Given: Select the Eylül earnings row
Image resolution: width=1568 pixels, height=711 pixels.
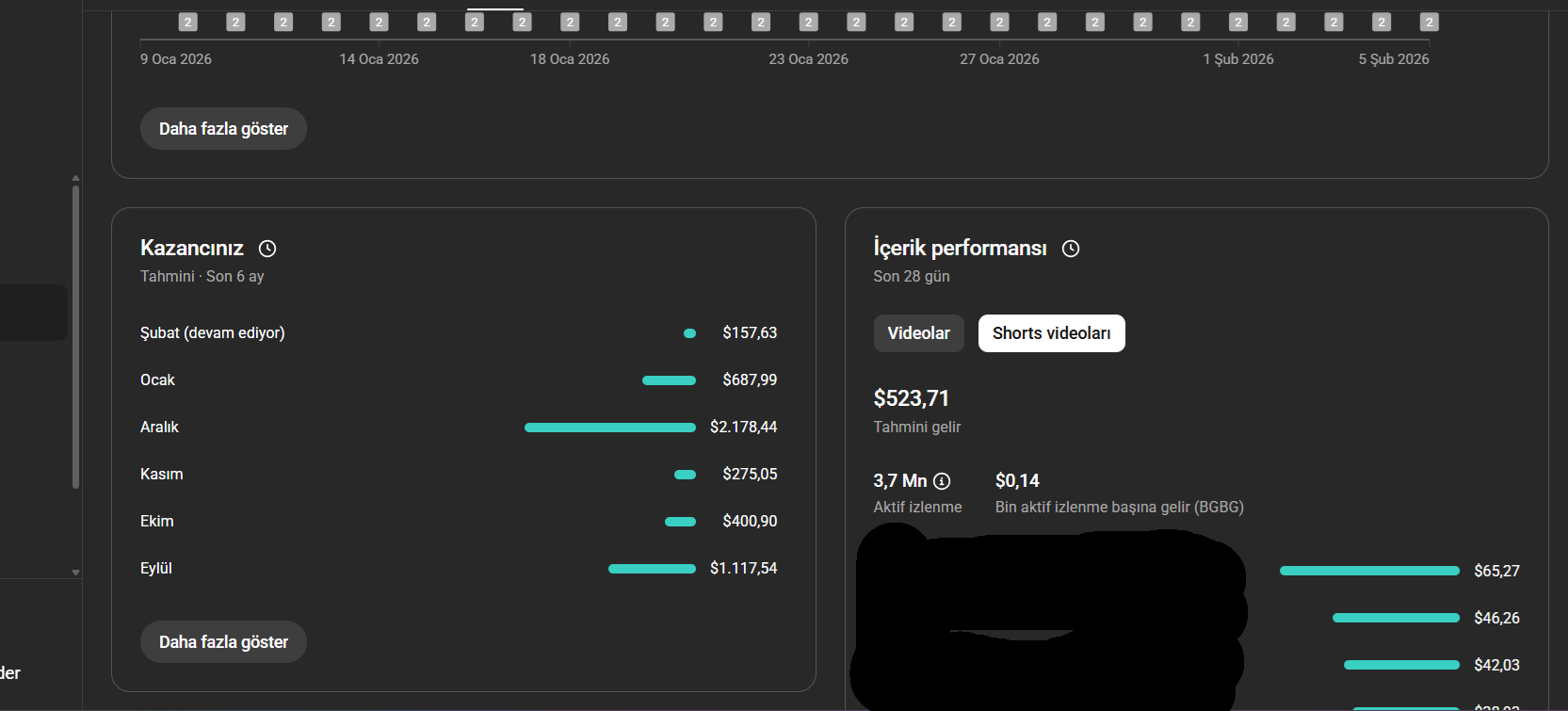Looking at the screenshot, I should click(458, 569).
